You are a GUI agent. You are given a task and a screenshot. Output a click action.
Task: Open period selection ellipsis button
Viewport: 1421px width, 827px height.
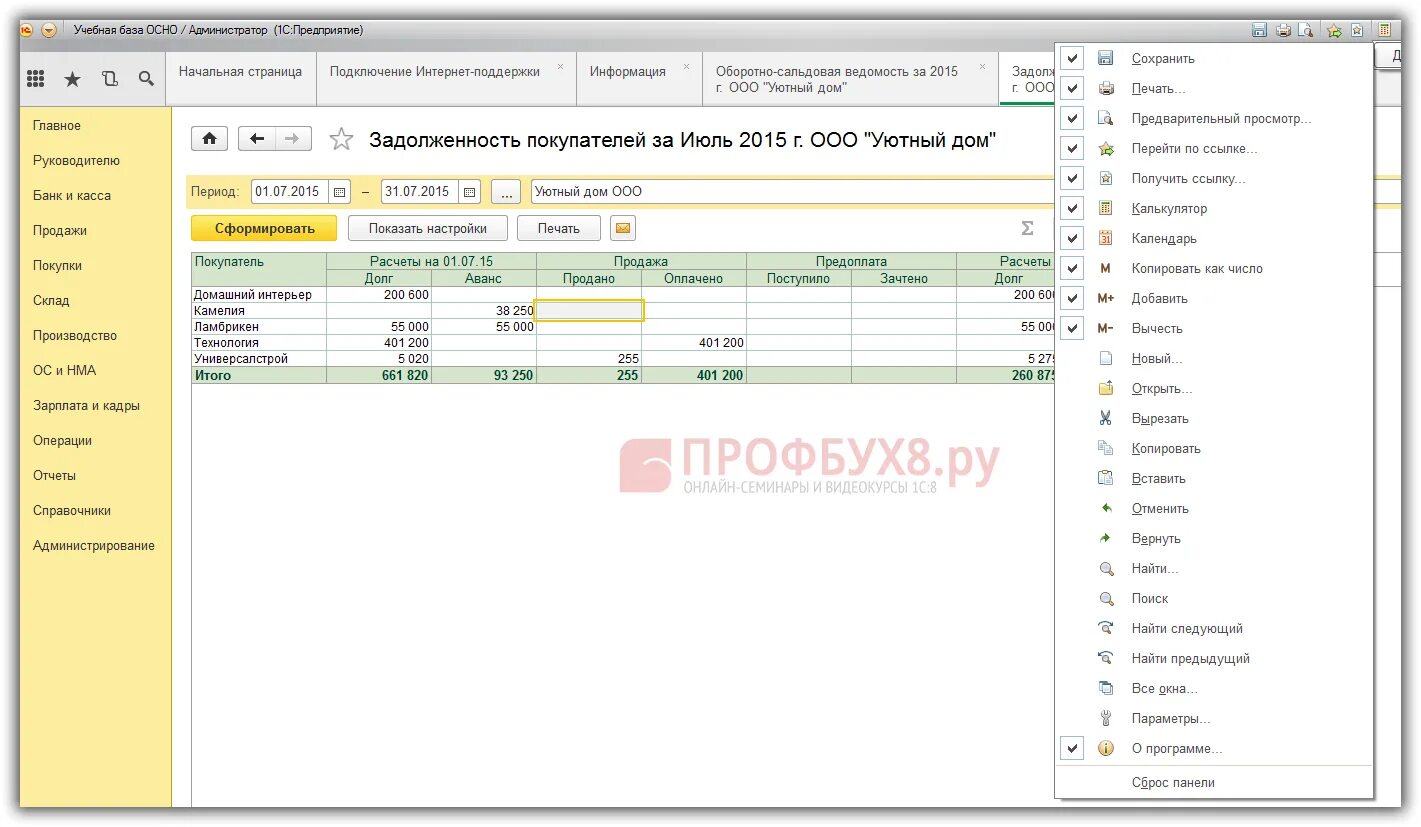coord(506,191)
